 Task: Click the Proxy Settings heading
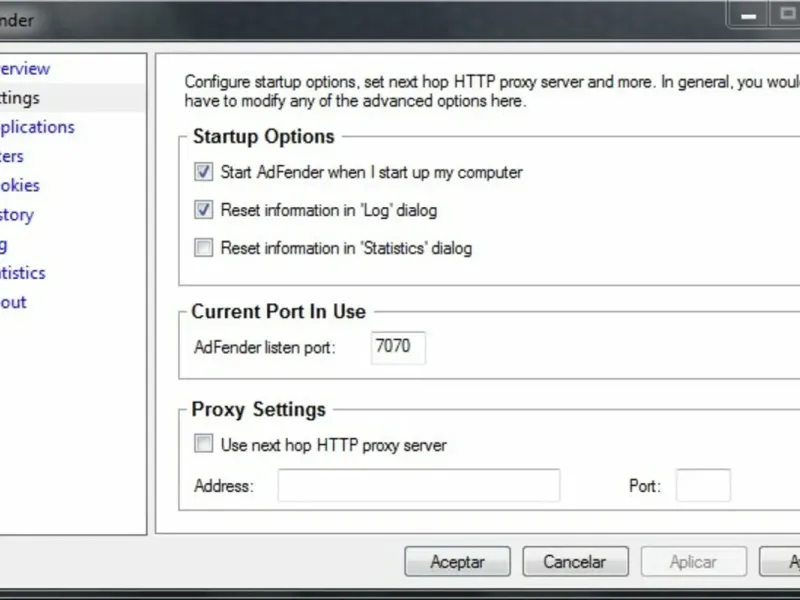(259, 410)
